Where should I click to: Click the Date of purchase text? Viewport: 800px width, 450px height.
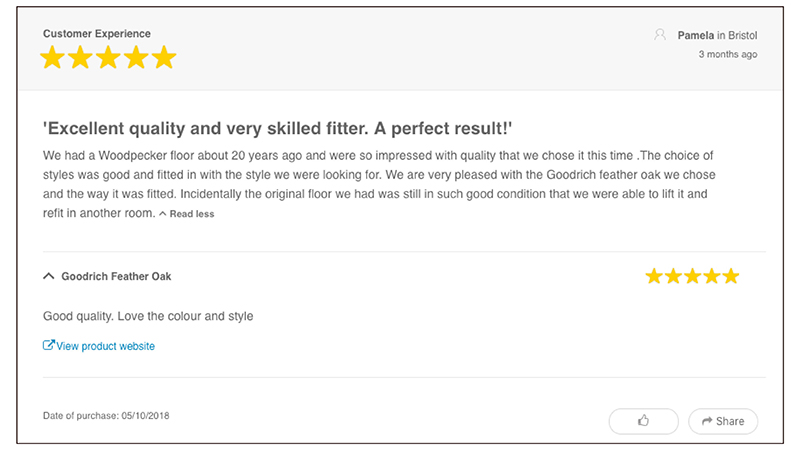[x=106, y=415]
